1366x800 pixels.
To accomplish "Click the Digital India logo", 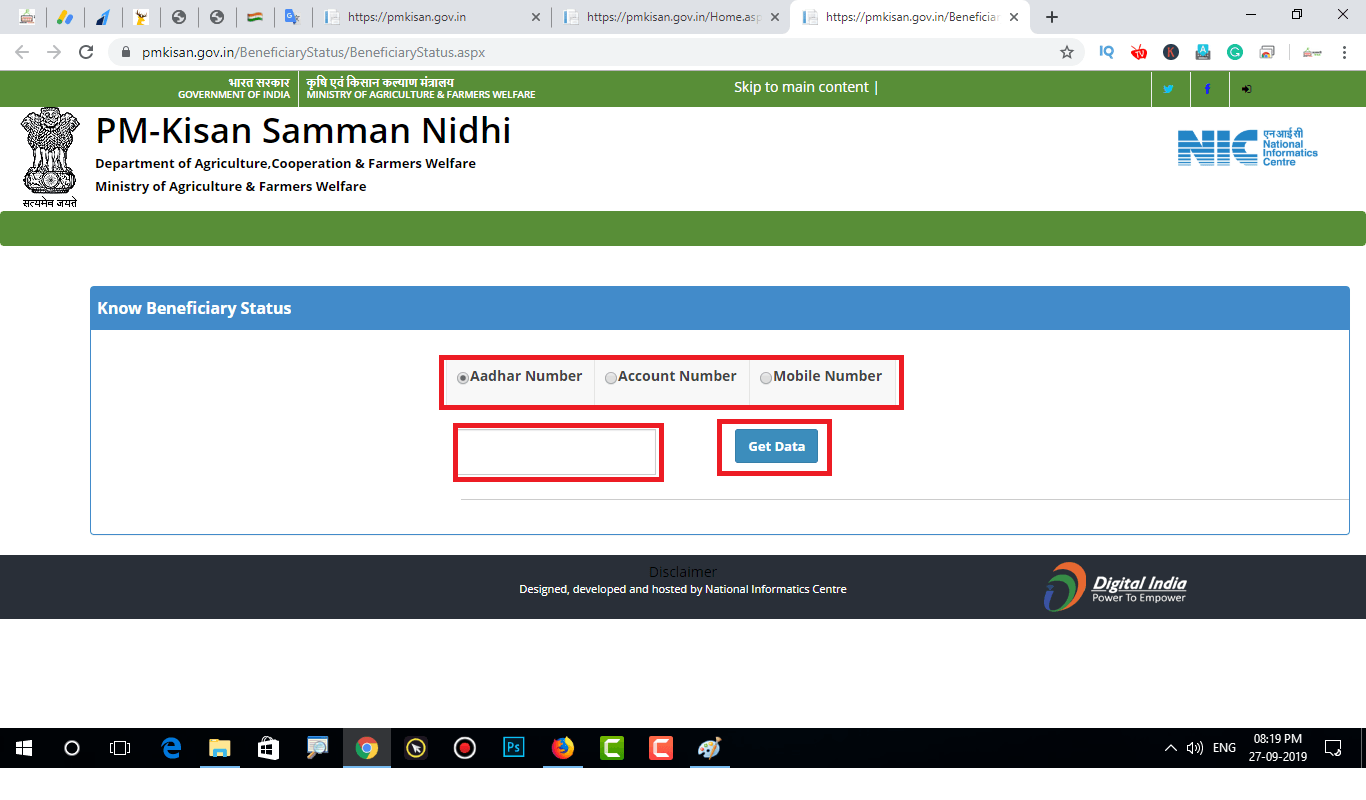I will pyautogui.click(x=1115, y=587).
